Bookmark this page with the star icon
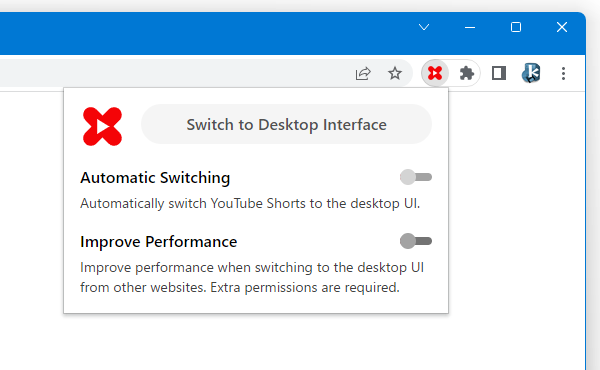Image resolution: width=600 pixels, height=370 pixels. click(395, 73)
